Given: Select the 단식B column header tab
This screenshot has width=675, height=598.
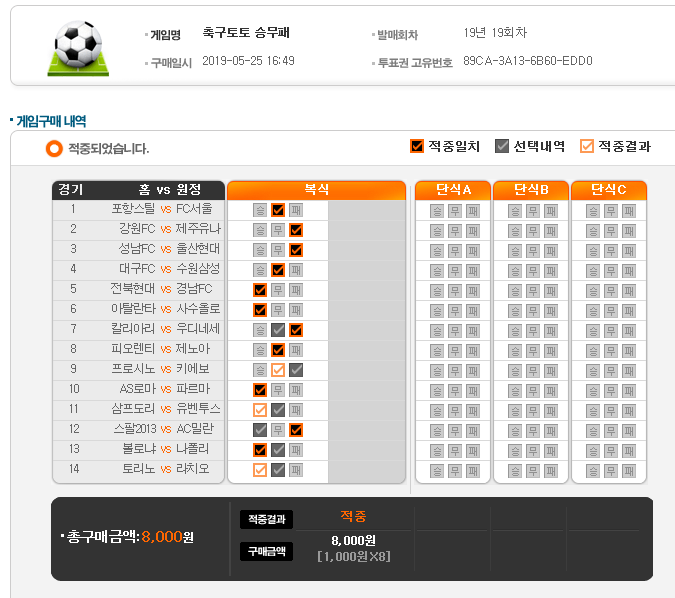Looking at the screenshot, I should coord(531,190).
